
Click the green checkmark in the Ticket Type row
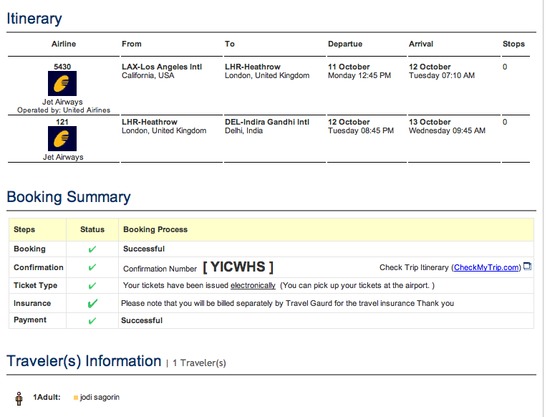tap(92, 286)
